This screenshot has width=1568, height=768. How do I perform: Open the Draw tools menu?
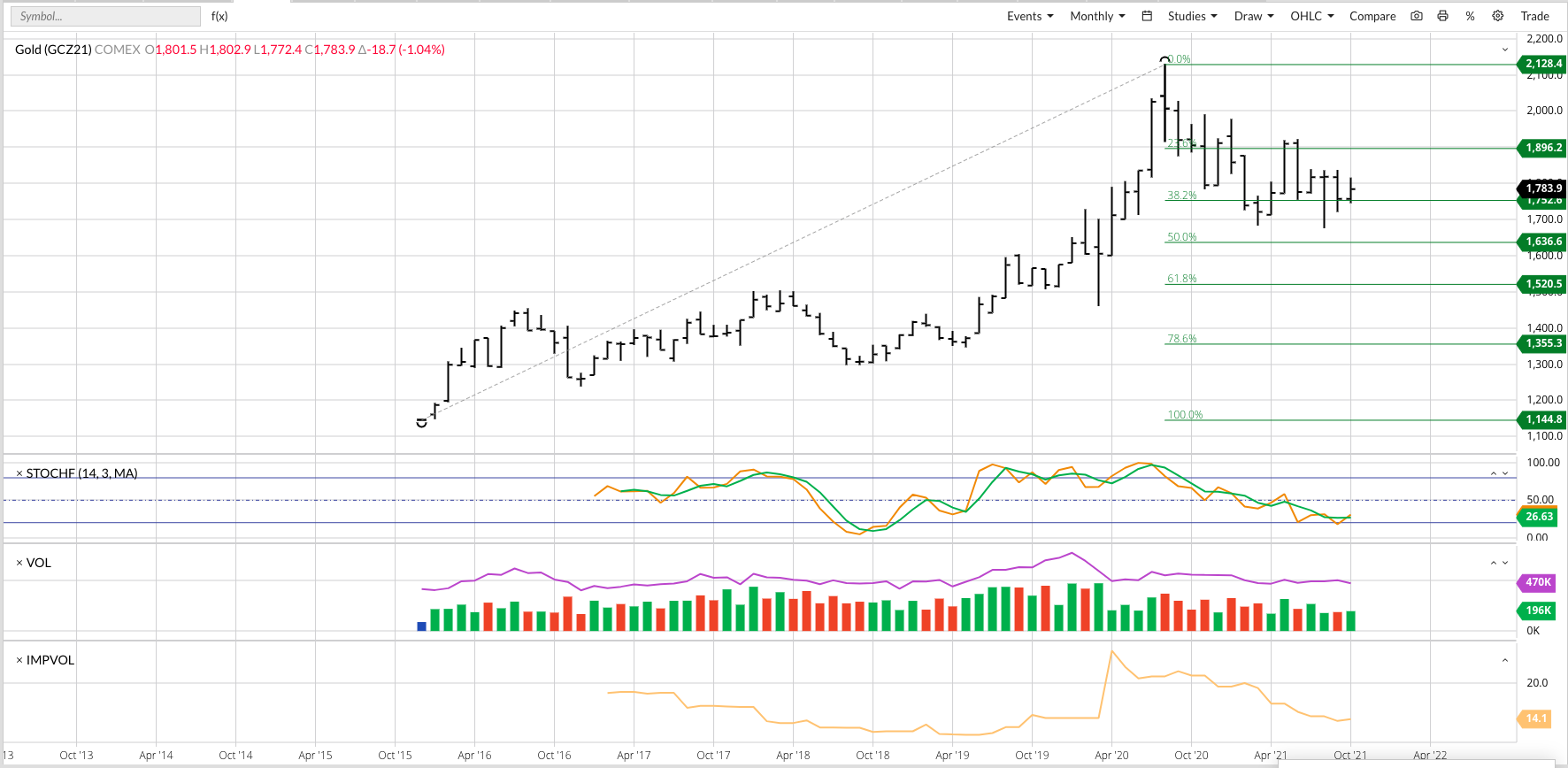coord(1254,16)
